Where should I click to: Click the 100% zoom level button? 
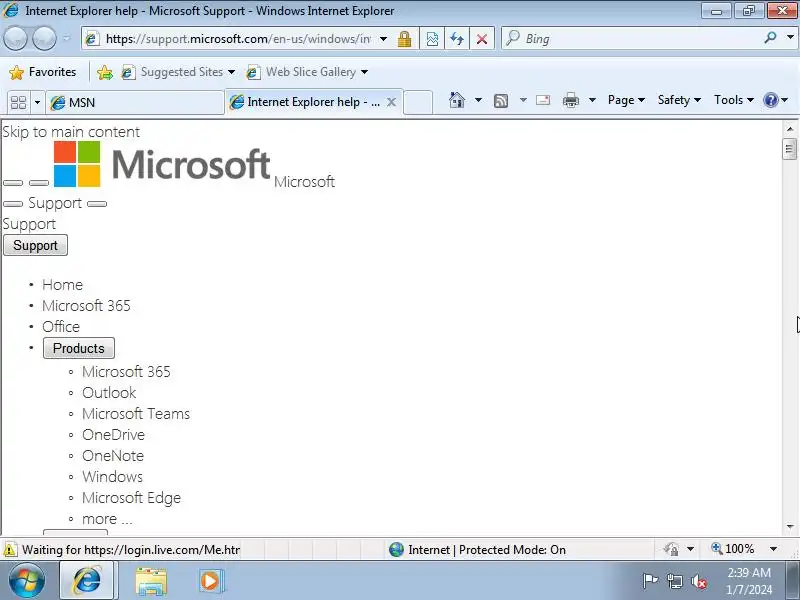click(733, 549)
